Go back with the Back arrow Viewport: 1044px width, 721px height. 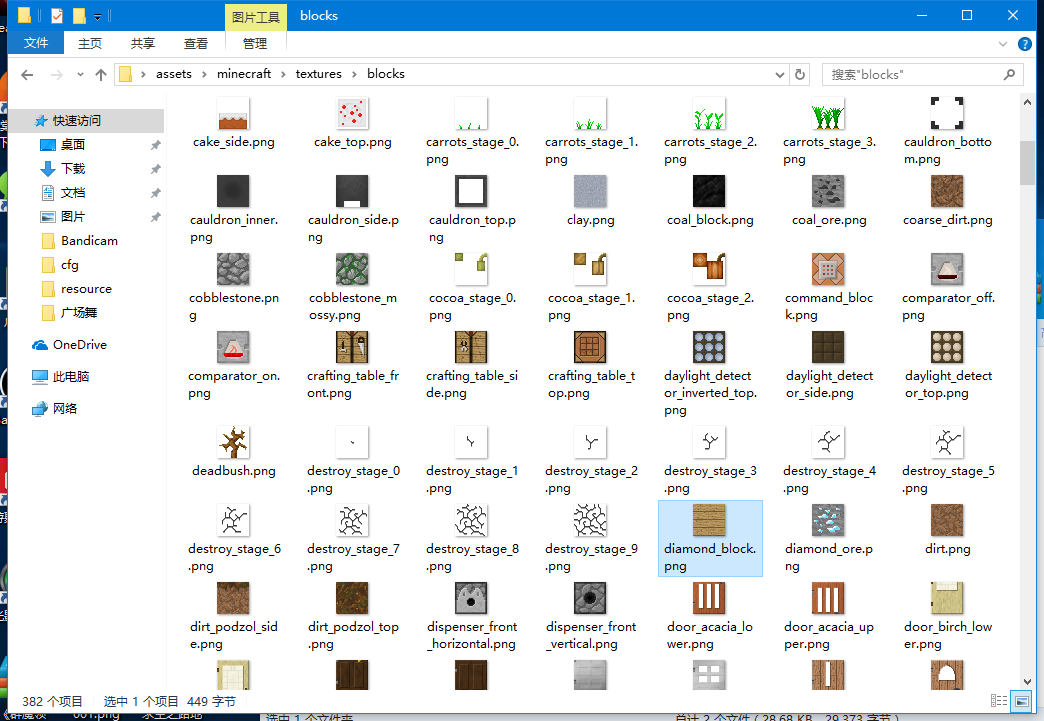[27, 75]
